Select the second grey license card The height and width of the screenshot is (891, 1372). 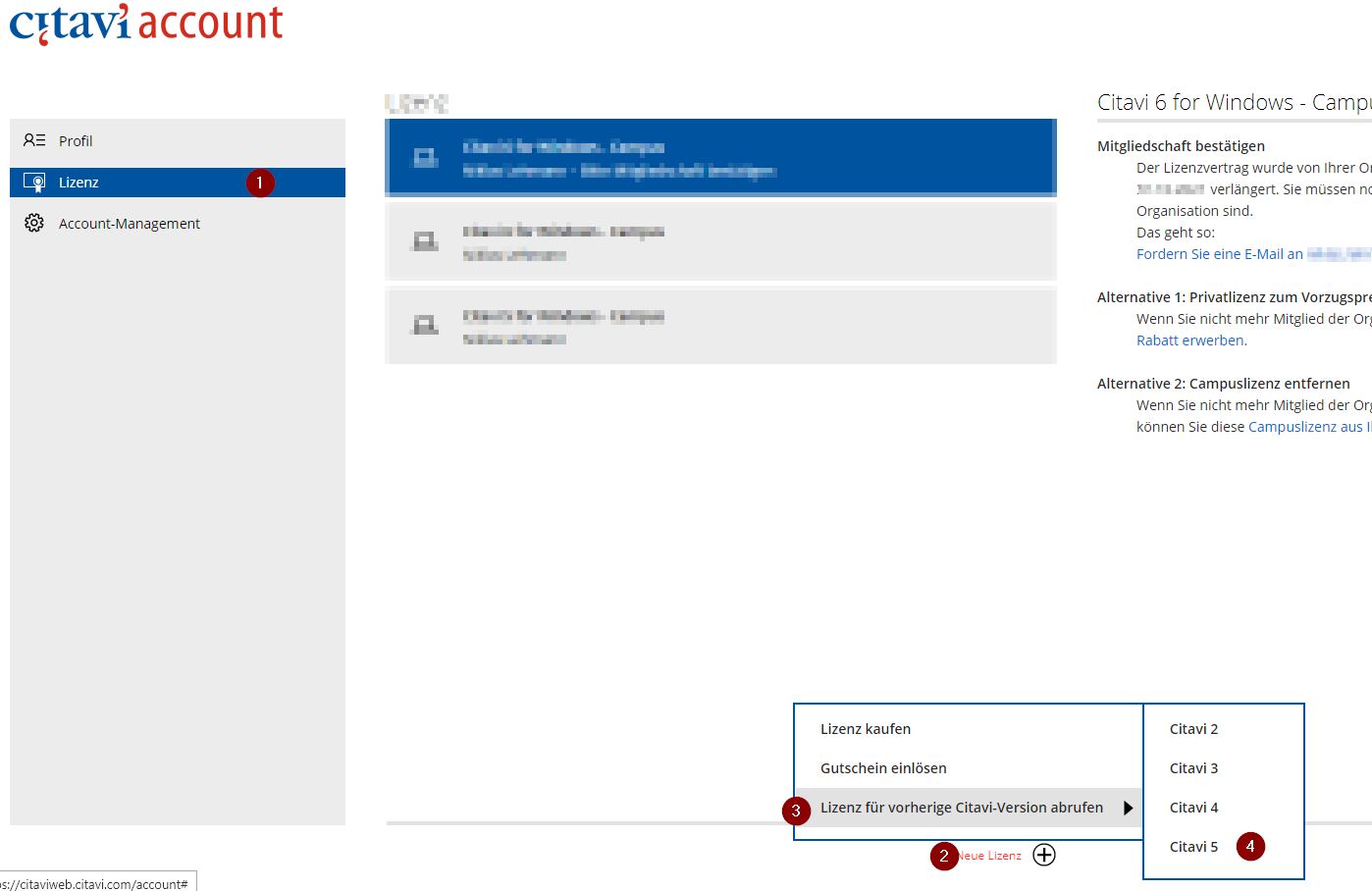pyautogui.click(x=720, y=242)
